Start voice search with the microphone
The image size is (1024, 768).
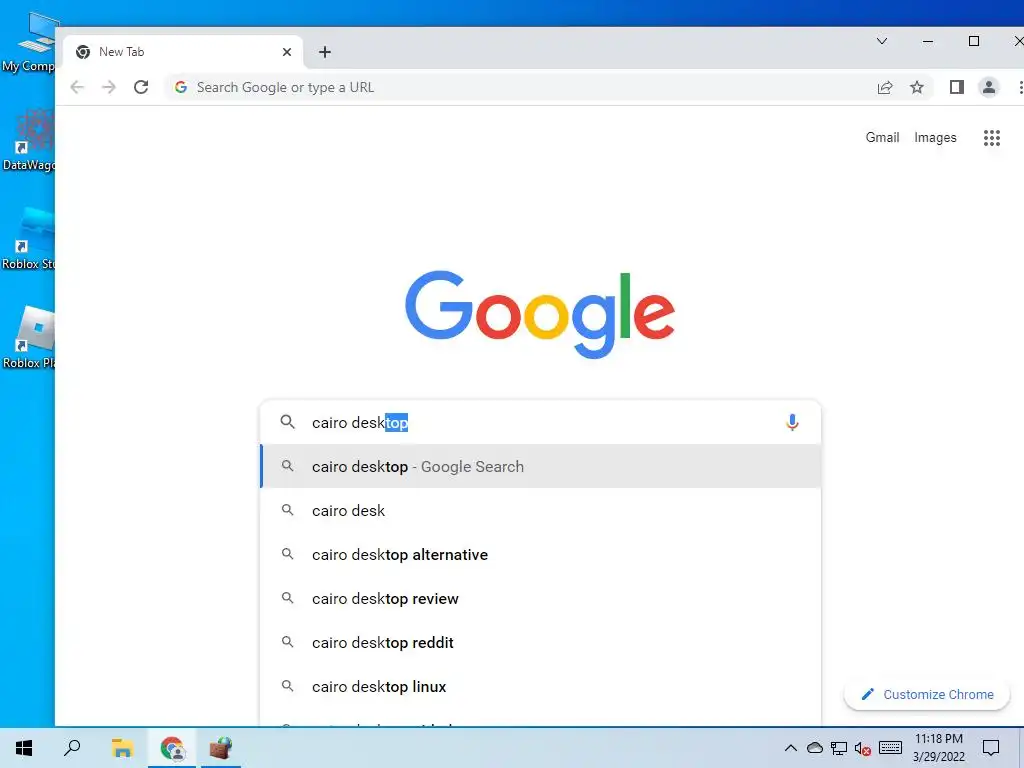pyautogui.click(x=792, y=423)
